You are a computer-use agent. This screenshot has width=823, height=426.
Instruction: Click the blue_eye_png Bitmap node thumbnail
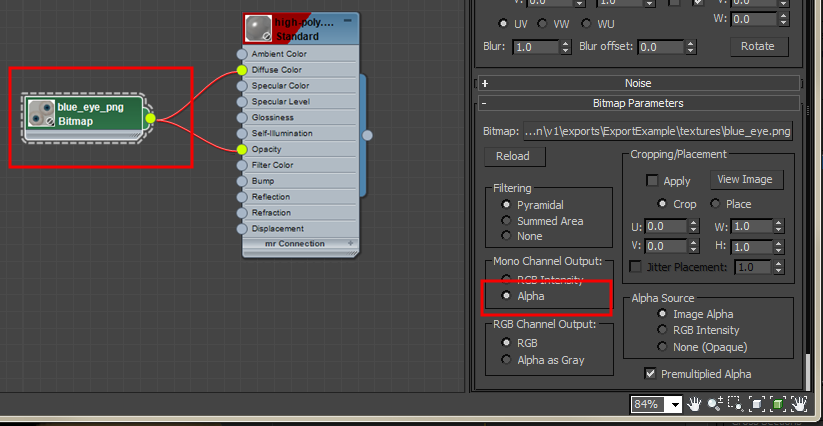click(x=41, y=113)
